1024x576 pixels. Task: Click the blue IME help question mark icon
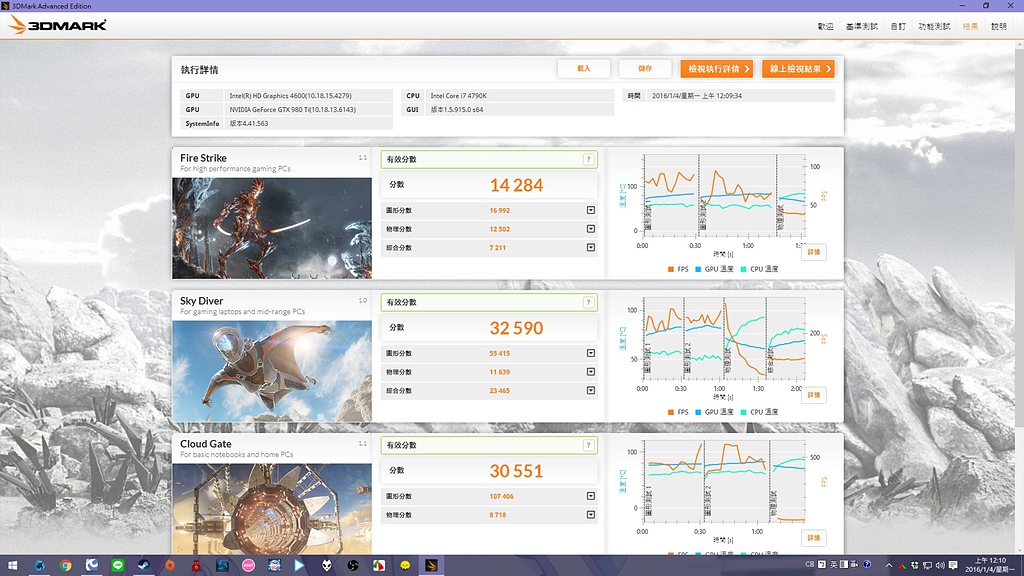pyautogui.click(x=867, y=564)
